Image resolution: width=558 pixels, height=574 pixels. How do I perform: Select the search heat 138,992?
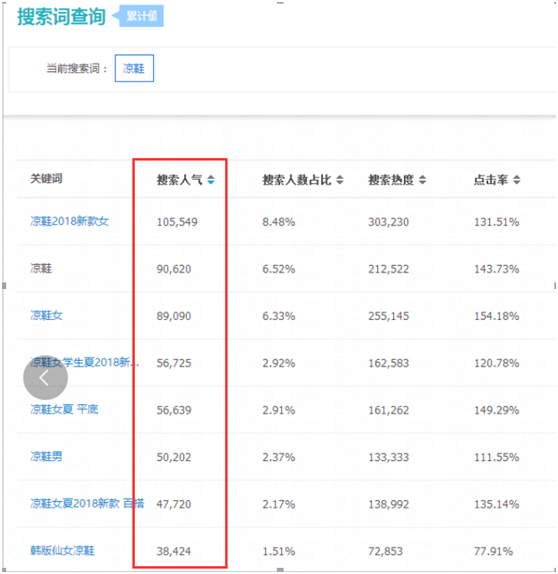tap(388, 504)
